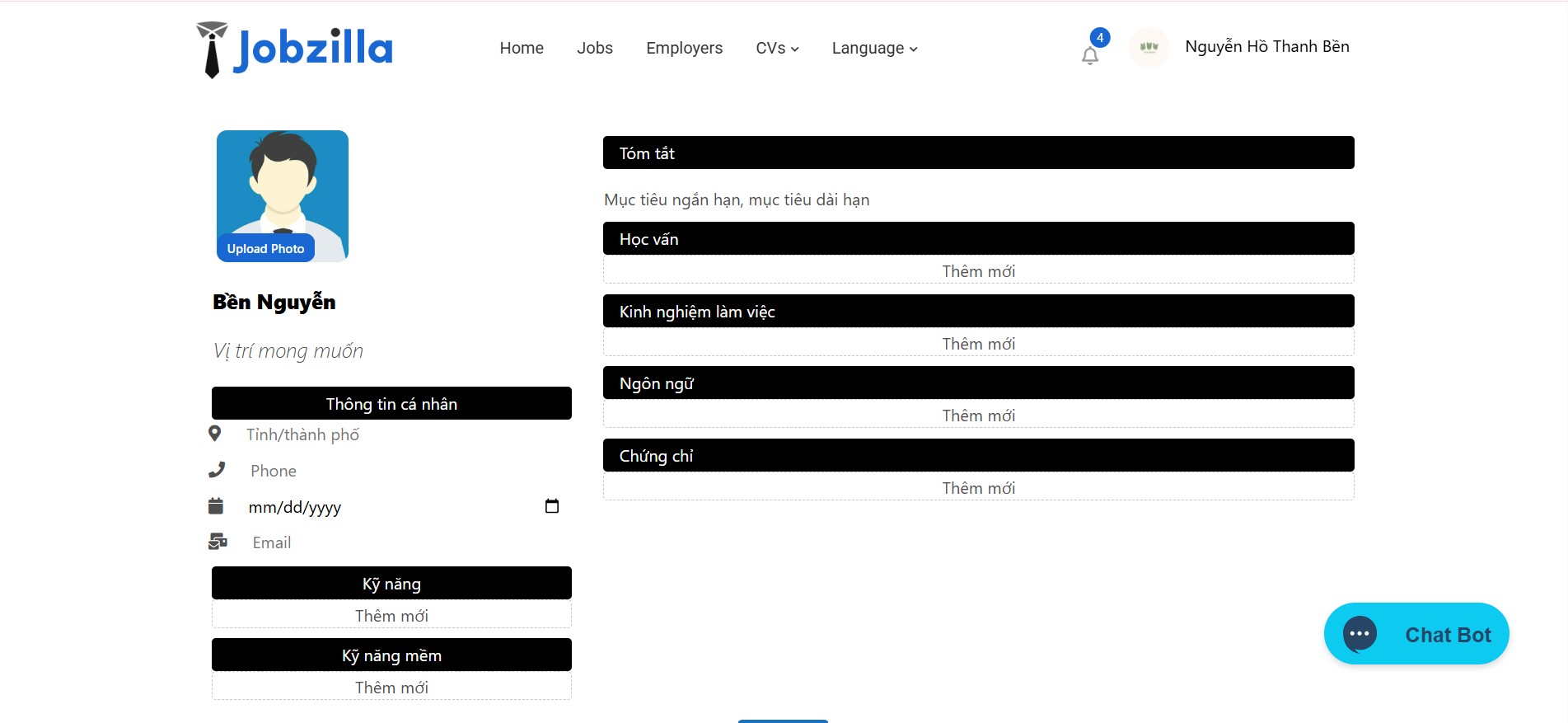1568x723 pixels.
Task: Add new entry under Học vấn
Action: (x=978, y=271)
